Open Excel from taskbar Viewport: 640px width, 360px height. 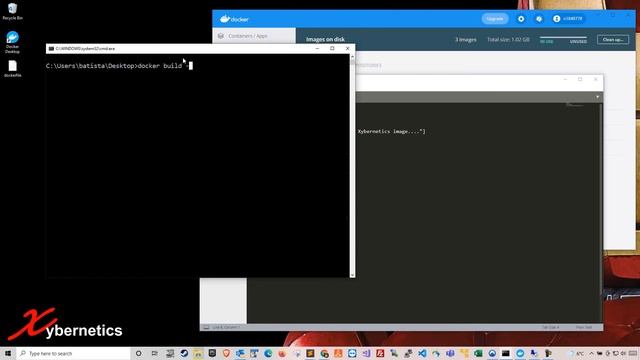(478, 353)
